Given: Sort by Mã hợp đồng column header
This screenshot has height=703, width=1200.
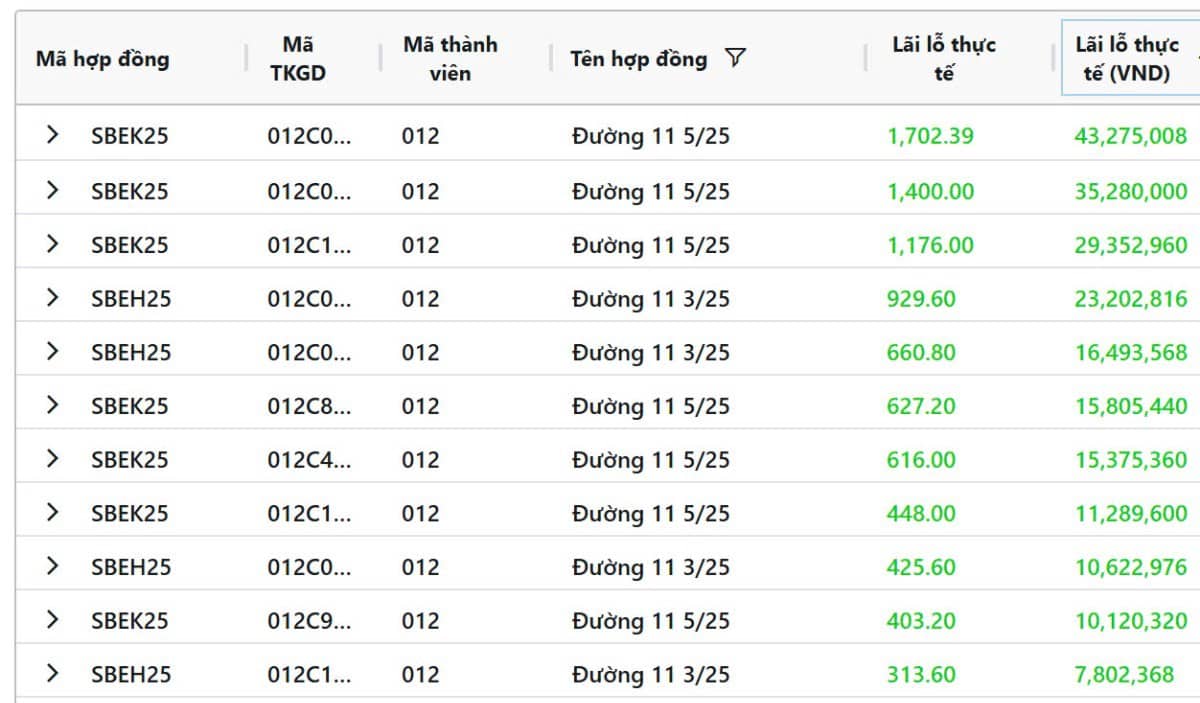Looking at the screenshot, I should click(102, 59).
